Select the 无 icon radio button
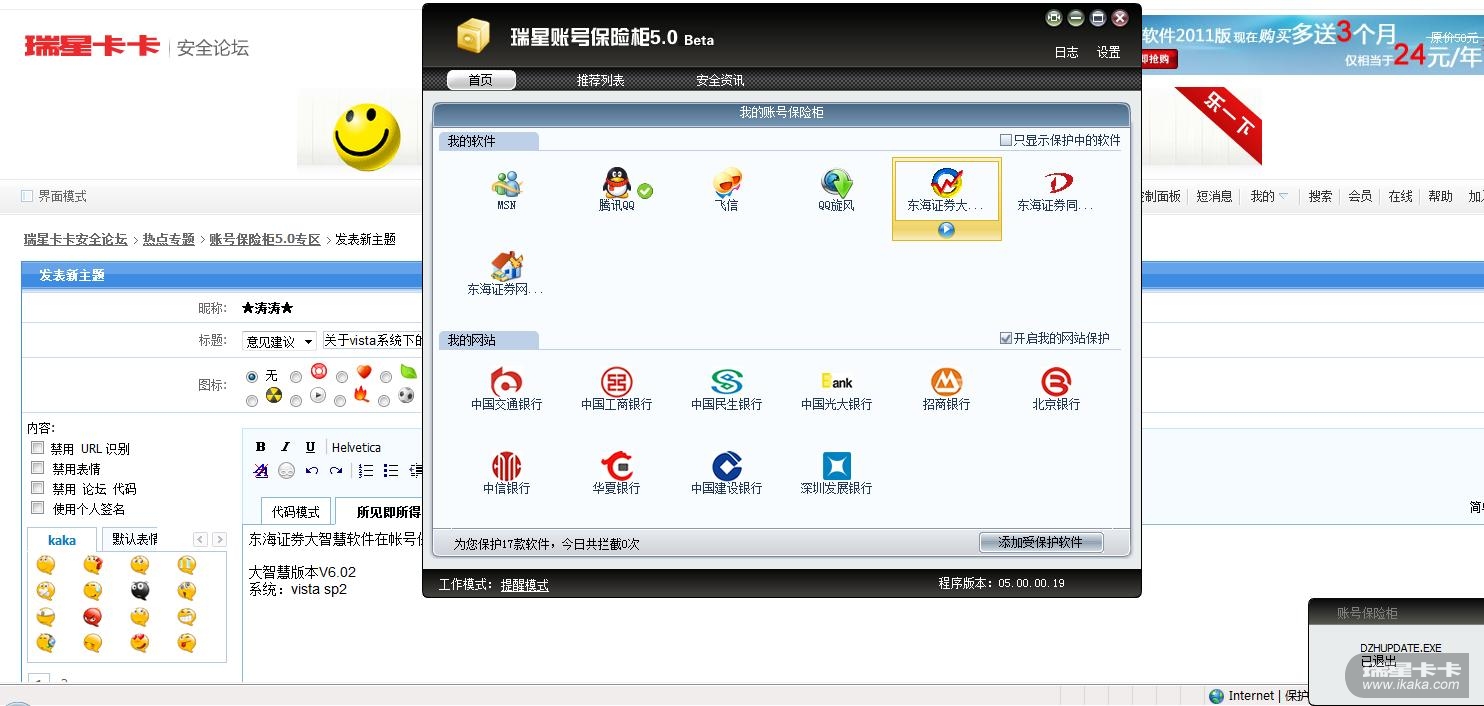Viewport: 1484px width, 706px height. pyautogui.click(x=252, y=377)
